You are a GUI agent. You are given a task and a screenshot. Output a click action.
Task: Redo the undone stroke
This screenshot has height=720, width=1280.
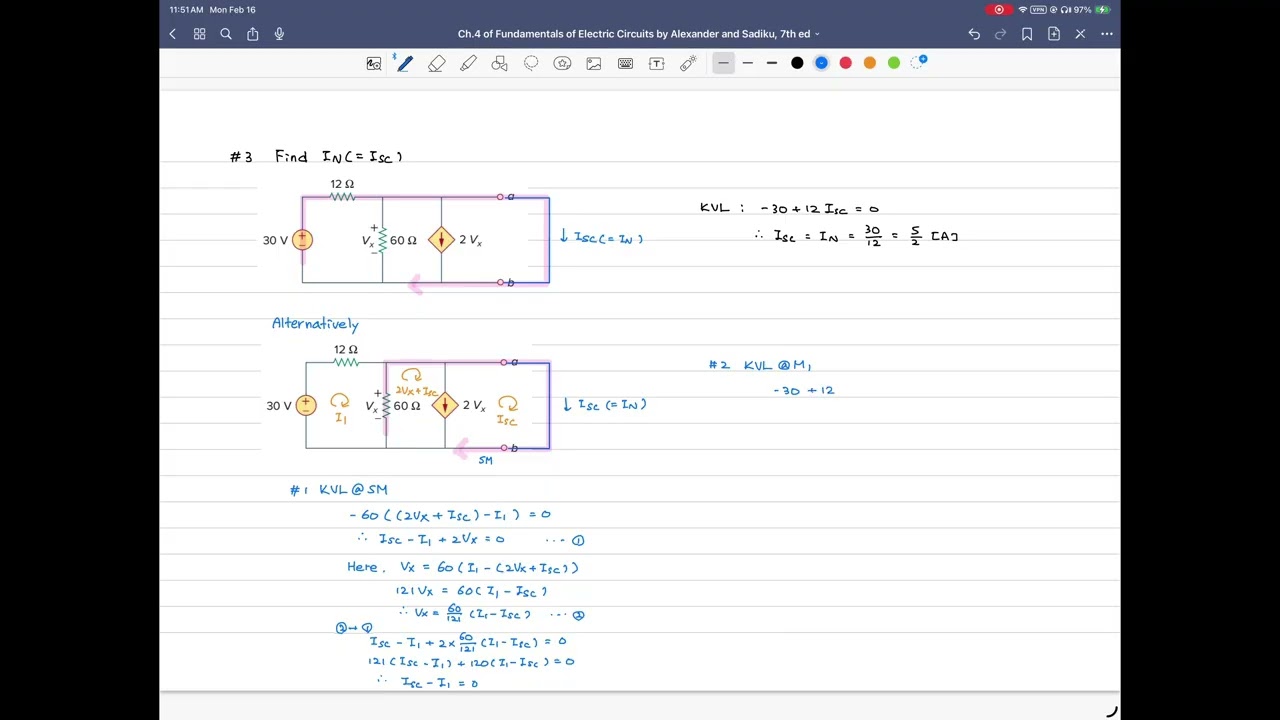tap(1000, 34)
